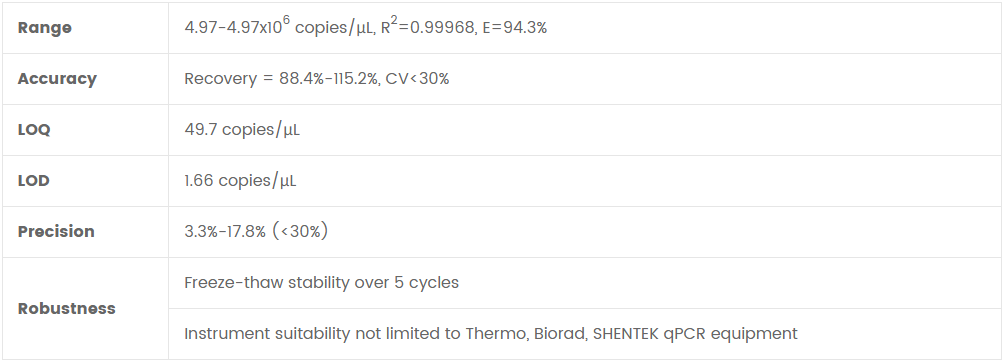Select the E=94.3% efficiency text
The image size is (1004, 362).
[515, 28]
